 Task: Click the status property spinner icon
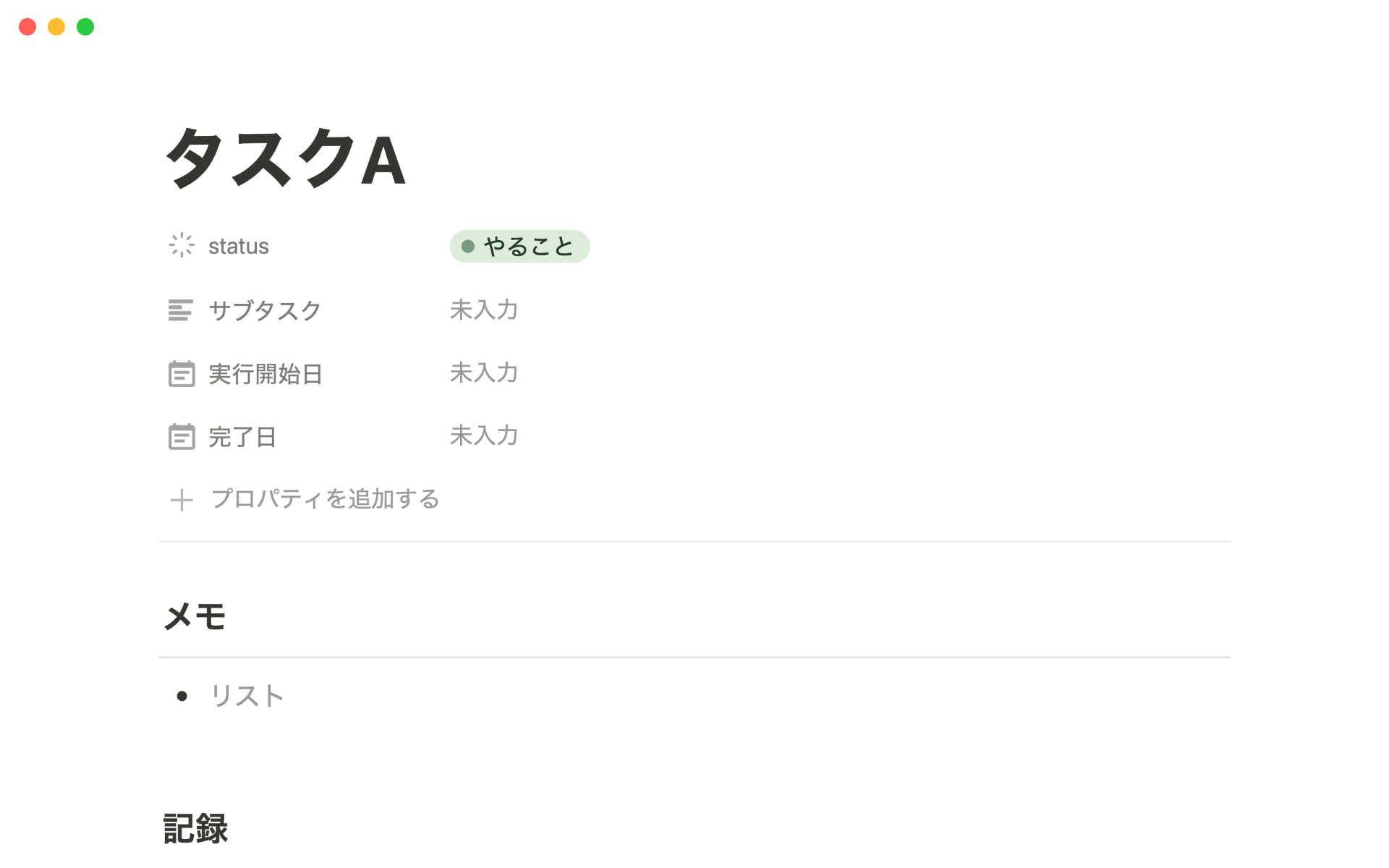tap(182, 246)
